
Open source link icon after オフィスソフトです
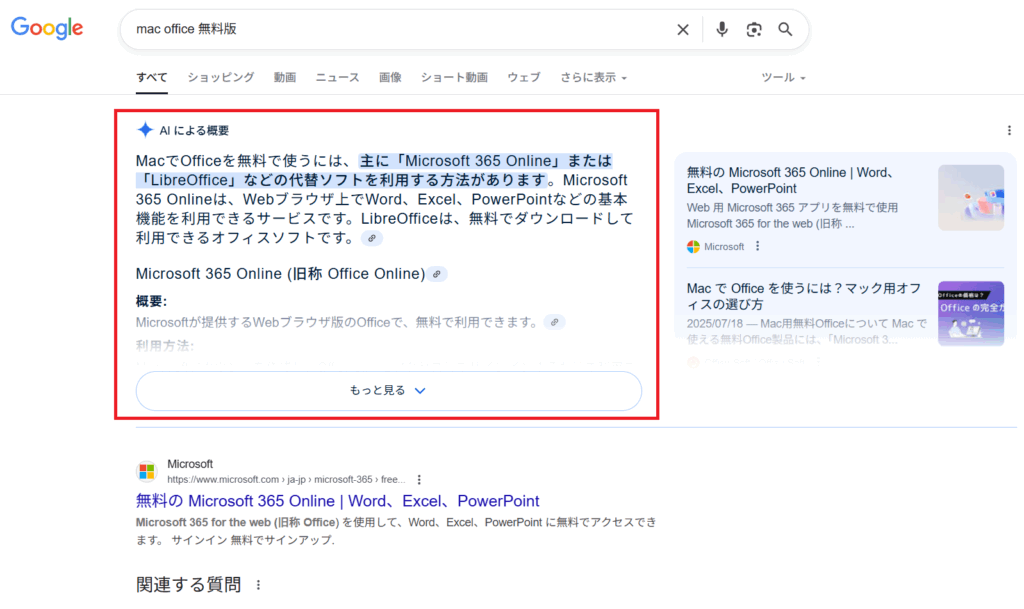click(372, 238)
